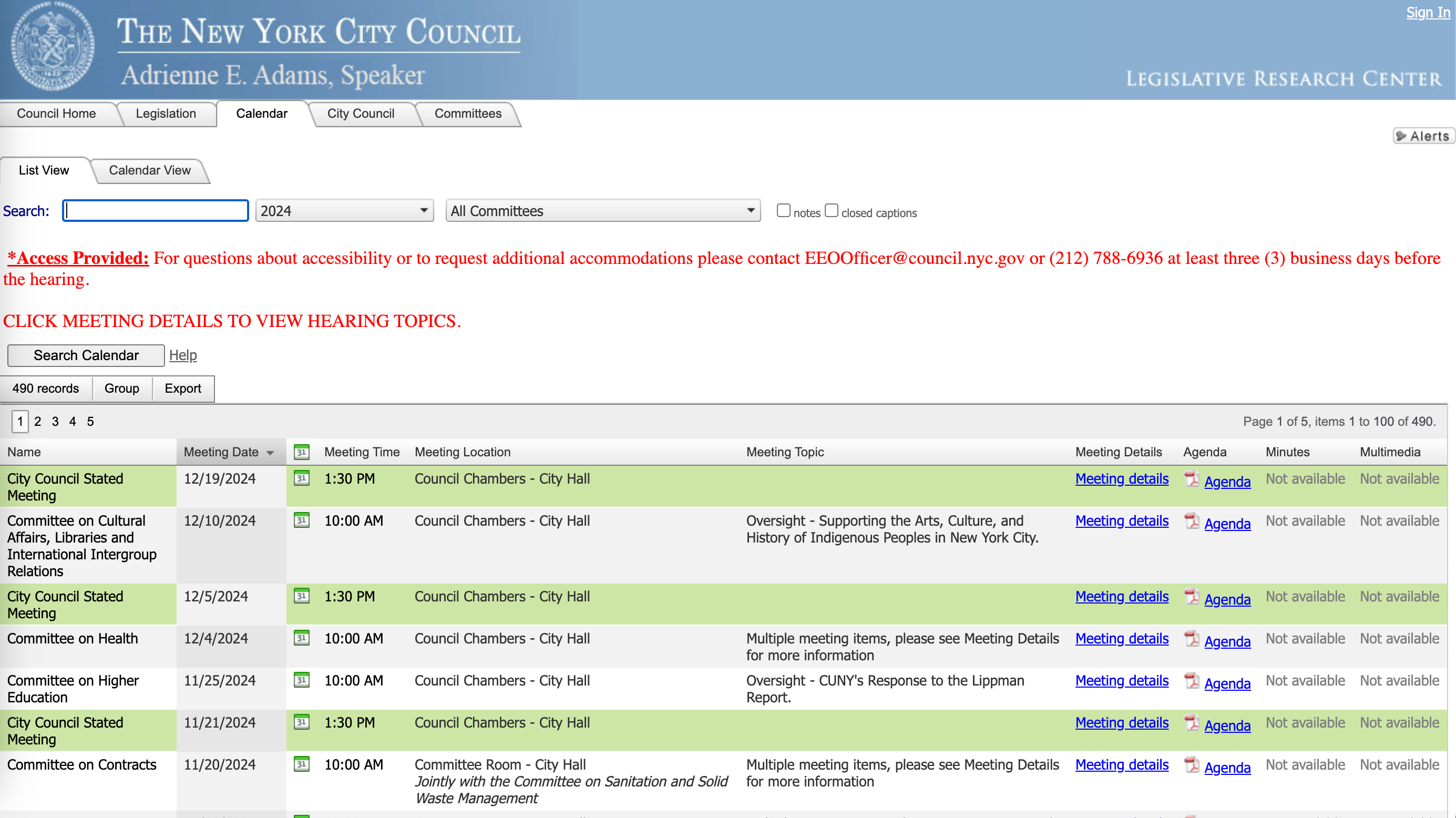Click the calendar icon for Committee on Health

click(x=302, y=638)
